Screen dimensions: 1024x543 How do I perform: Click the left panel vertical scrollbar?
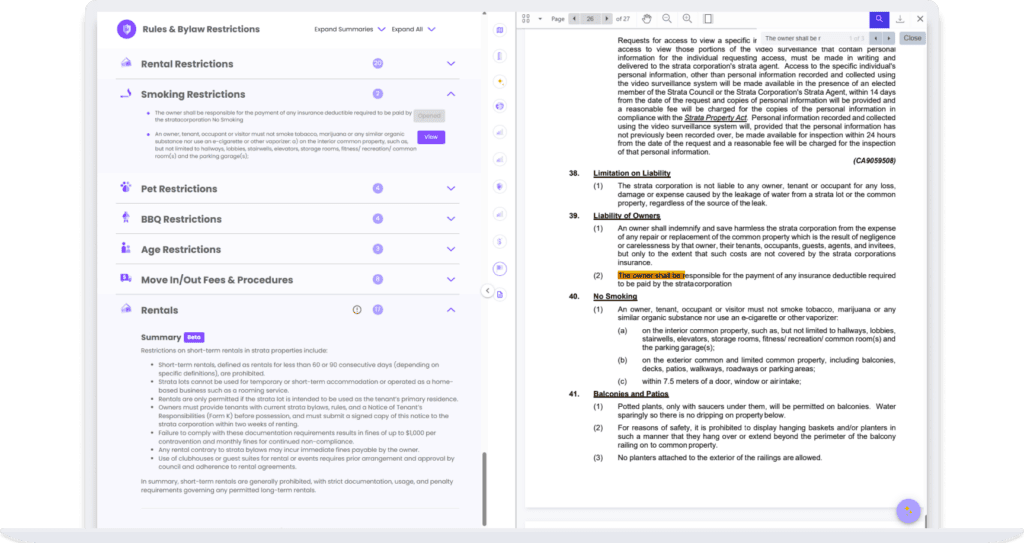484,488
